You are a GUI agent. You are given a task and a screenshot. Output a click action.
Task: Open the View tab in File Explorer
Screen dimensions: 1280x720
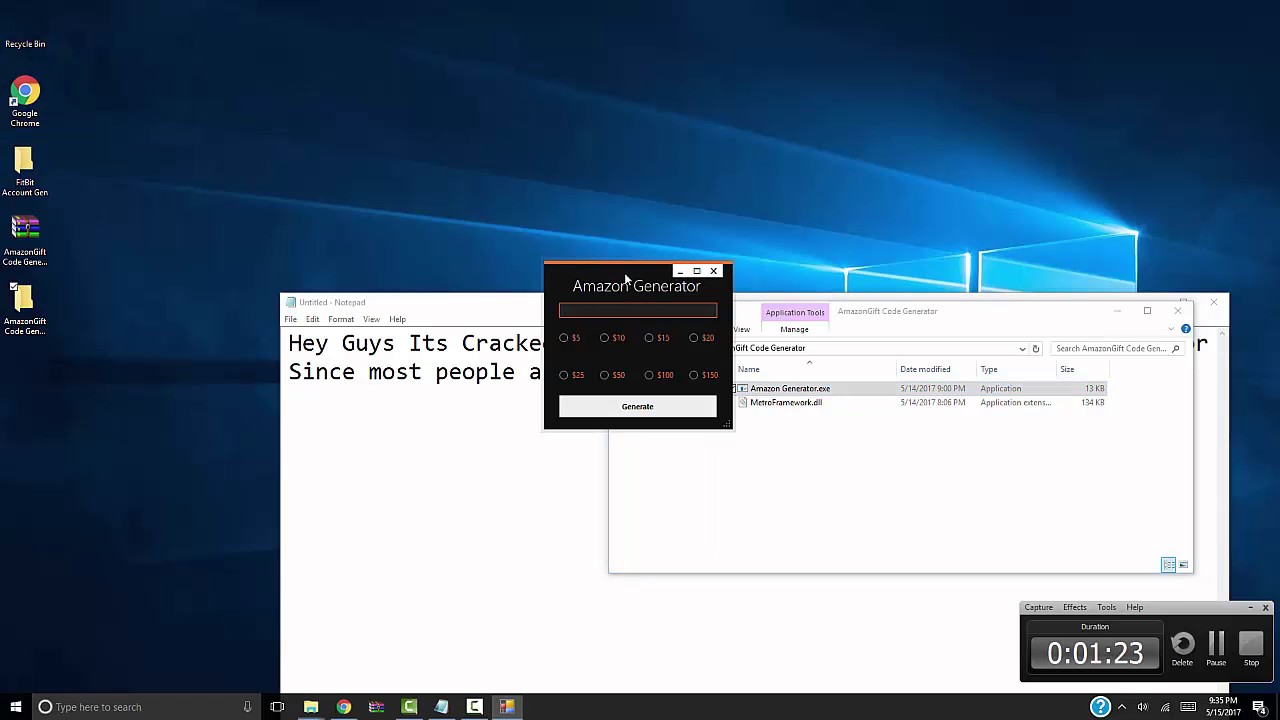[x=742, y=329]
